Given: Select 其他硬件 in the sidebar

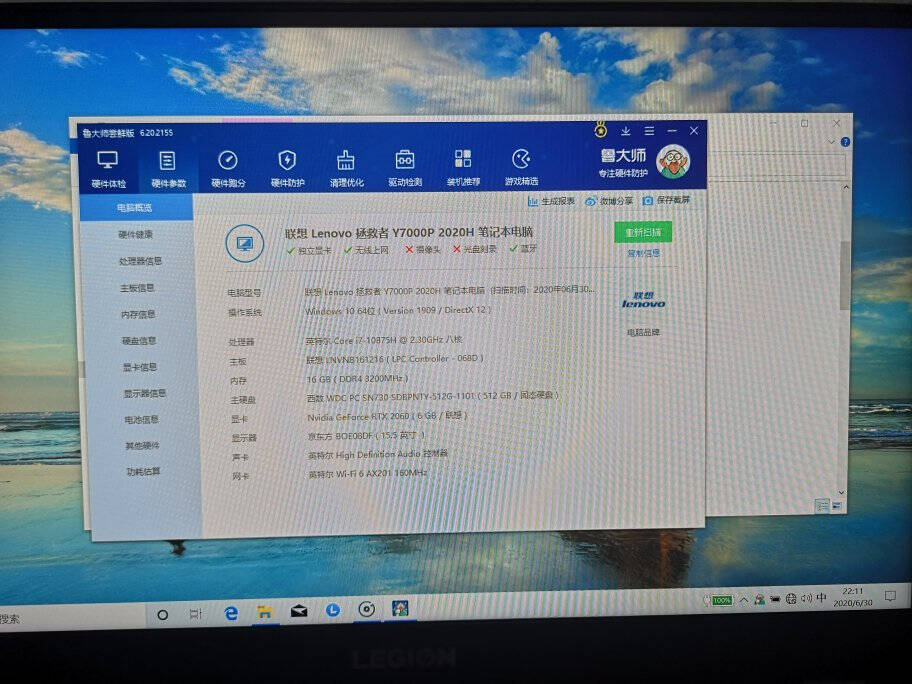Looking at the screenshot, I should pos(142,446).
